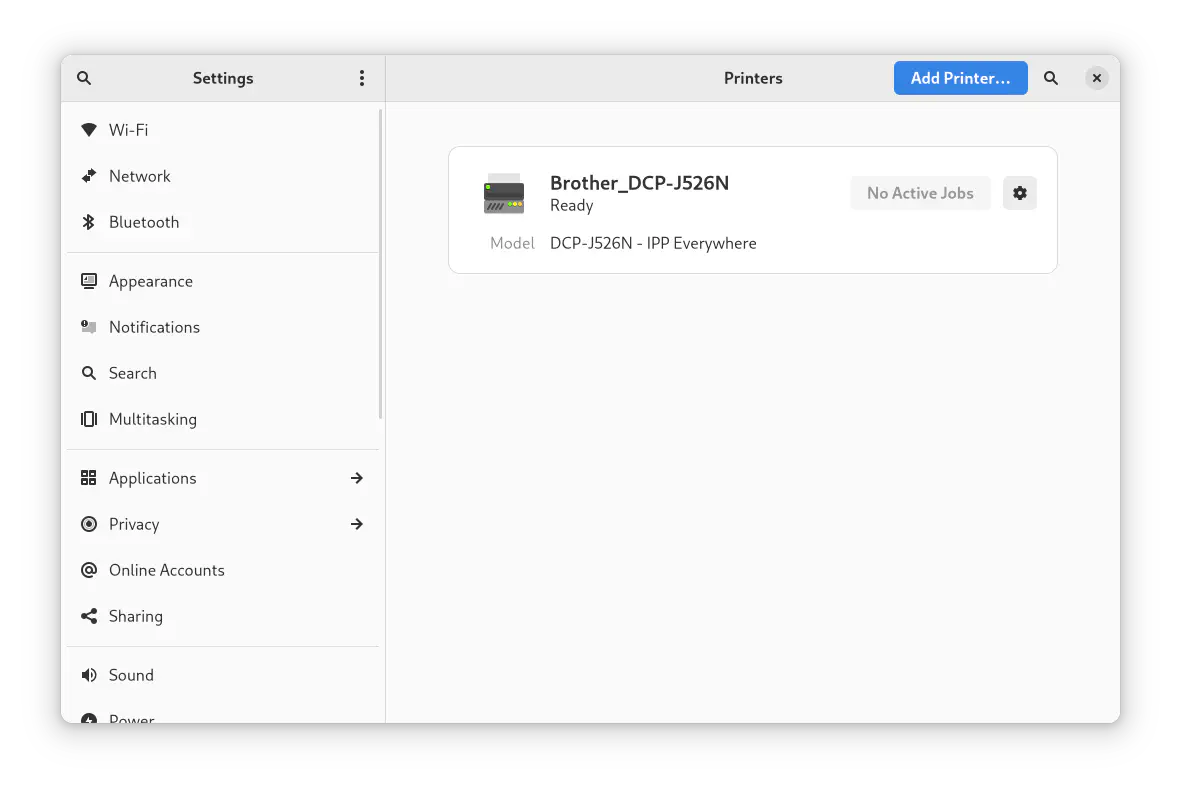Select the Wi-Fi icon in sidebar
The width and height of the screenshot is (1181, 790).
coord(89,130)
